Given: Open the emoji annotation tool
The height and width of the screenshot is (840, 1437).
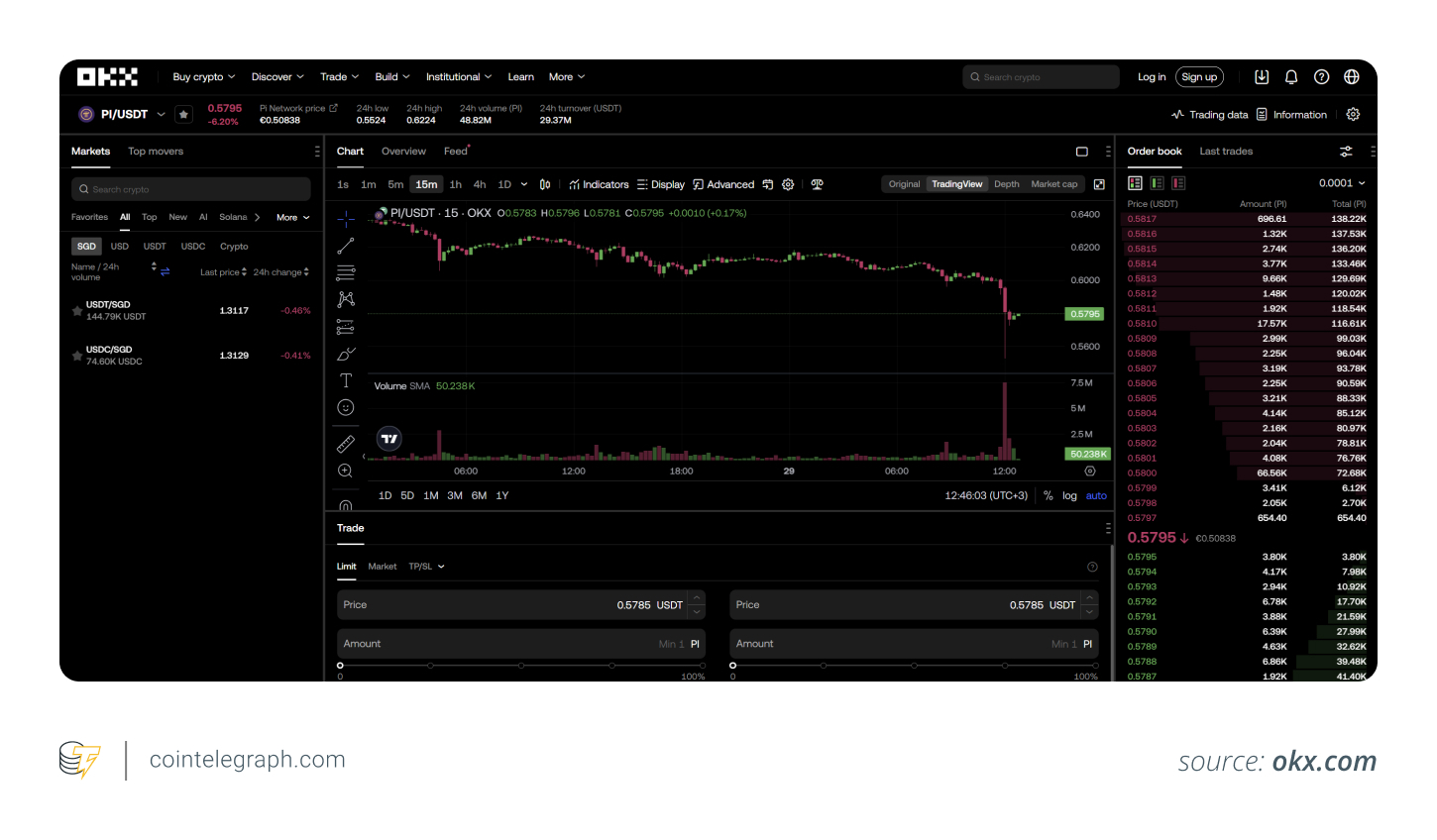Looking at the screenshot, I should pos(345,406).
